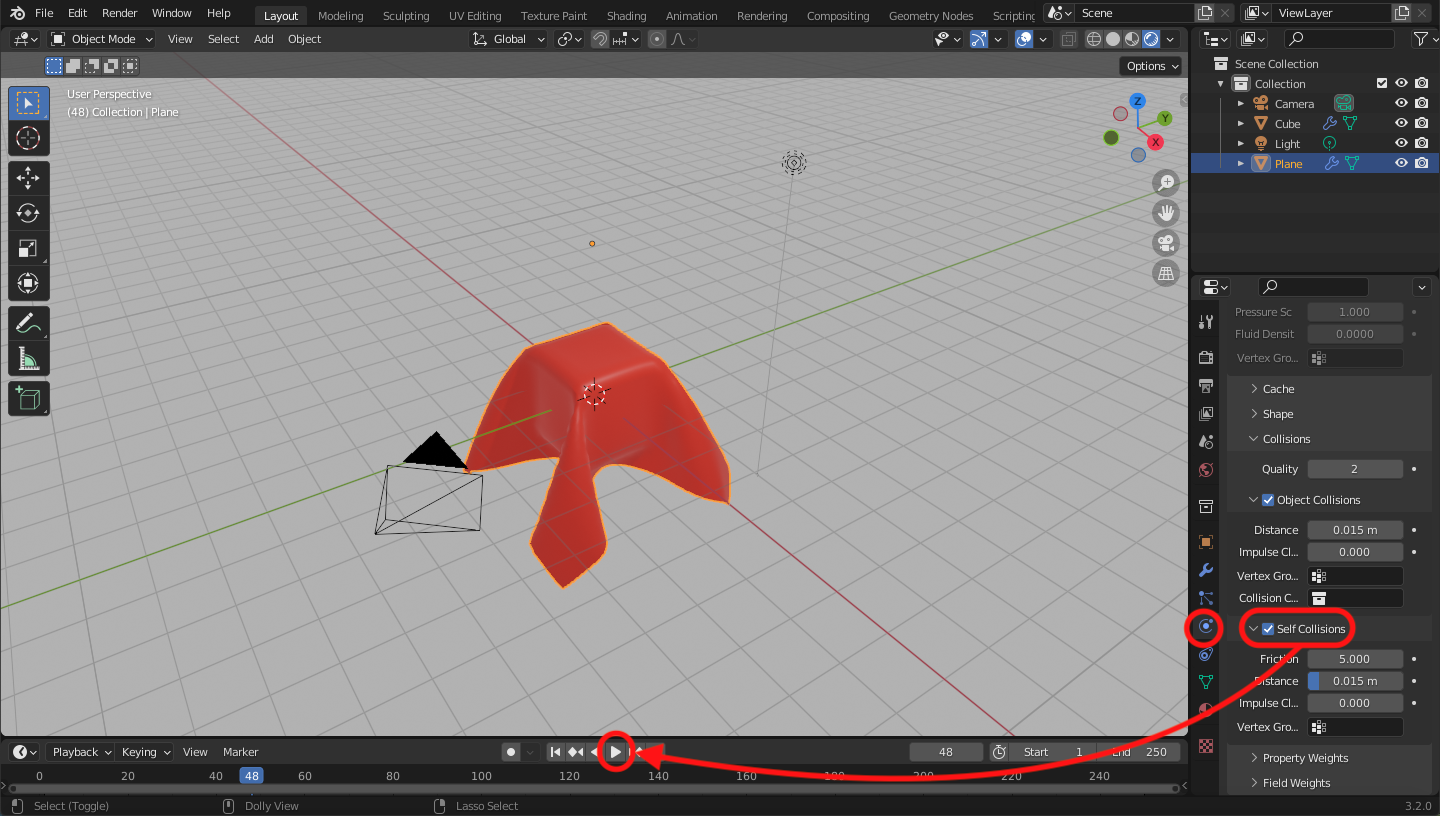The width and height of the screenshot is (1440, 816).
Task: Play the animation
Action: coord(616,752)
